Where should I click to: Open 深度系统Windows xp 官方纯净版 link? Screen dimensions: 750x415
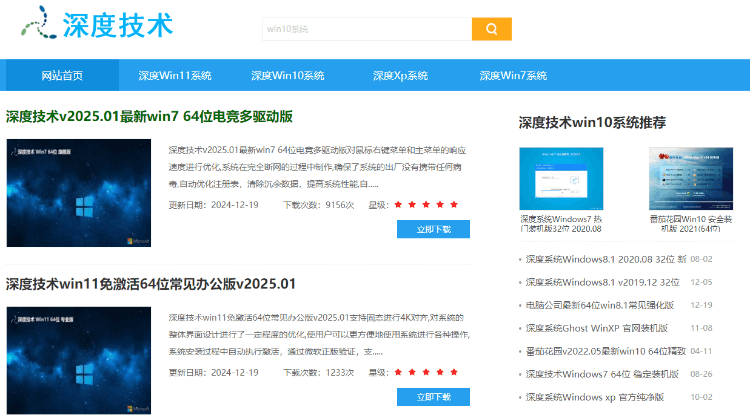click(595, 397)
